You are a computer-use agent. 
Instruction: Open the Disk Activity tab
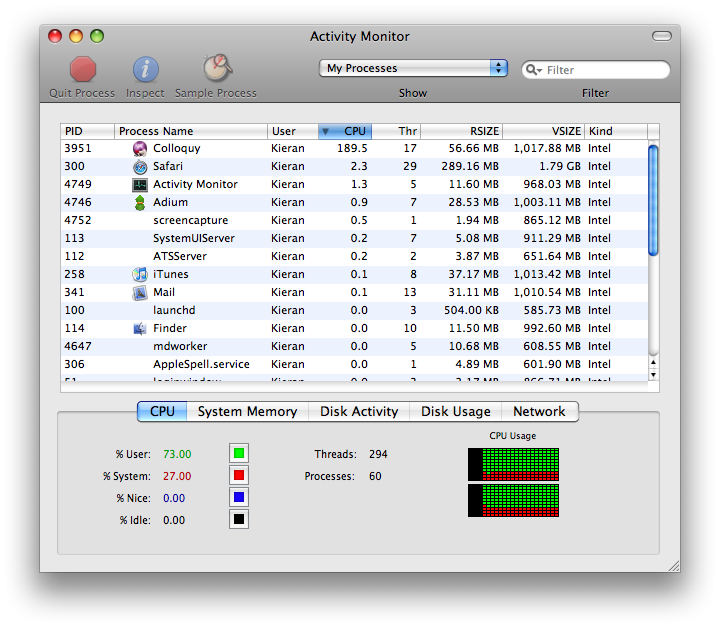(359, 411)
